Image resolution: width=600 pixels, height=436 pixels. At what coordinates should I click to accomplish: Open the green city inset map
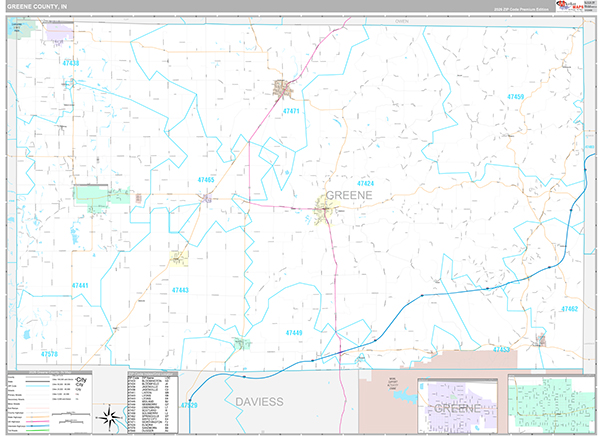pos(552,403)
